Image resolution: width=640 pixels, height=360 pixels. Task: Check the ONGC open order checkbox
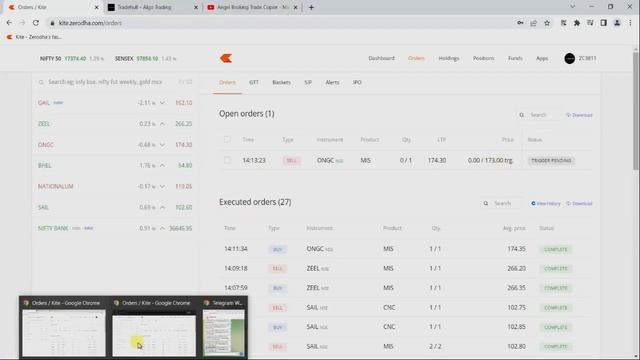[x=227, y=160]
